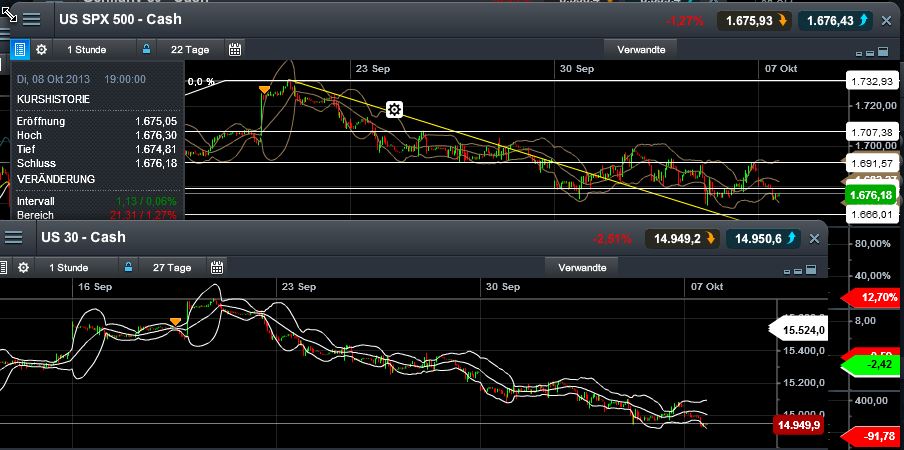Click the 1.707,38 price level label
The width and height of the screenshot is (904, 450).
pos(871,133)
